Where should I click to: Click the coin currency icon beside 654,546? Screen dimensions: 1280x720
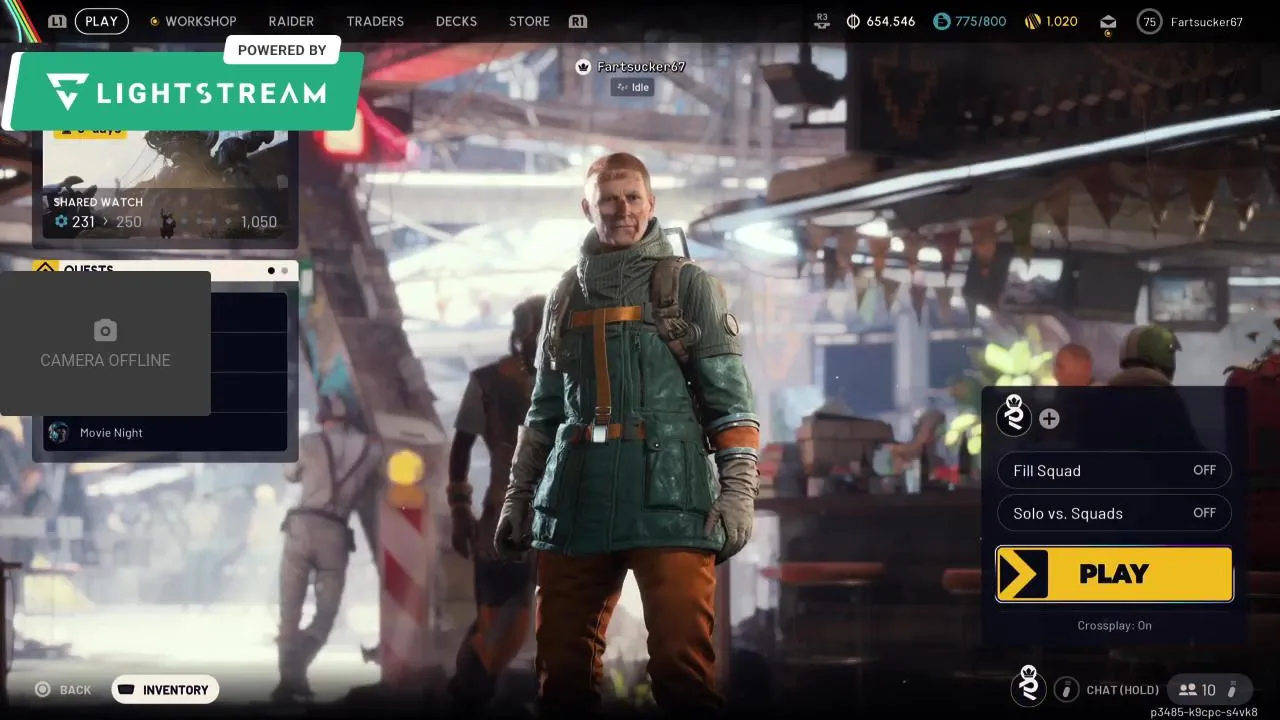click(x=853, y=21)
